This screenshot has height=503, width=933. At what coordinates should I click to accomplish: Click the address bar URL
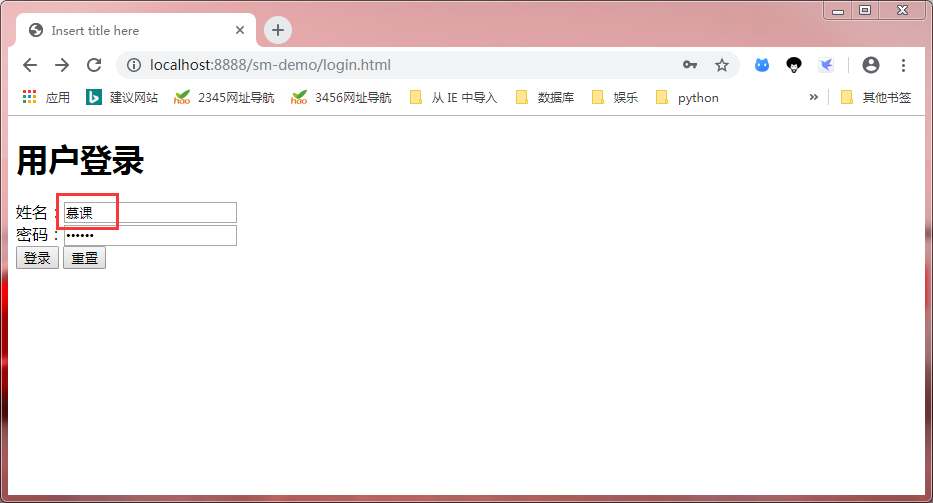[270, 65]
